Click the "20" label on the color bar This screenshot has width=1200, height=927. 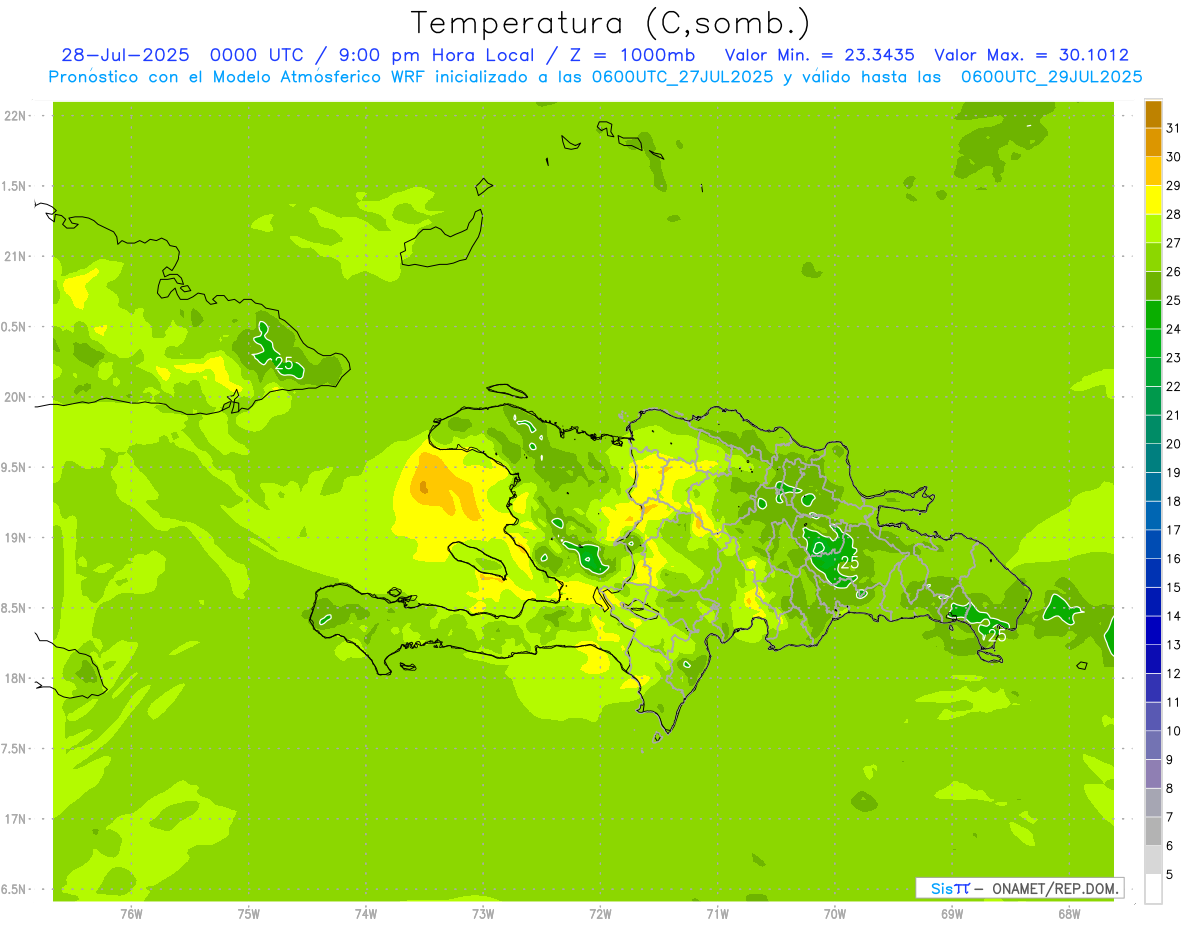(x=1173, y=444)
